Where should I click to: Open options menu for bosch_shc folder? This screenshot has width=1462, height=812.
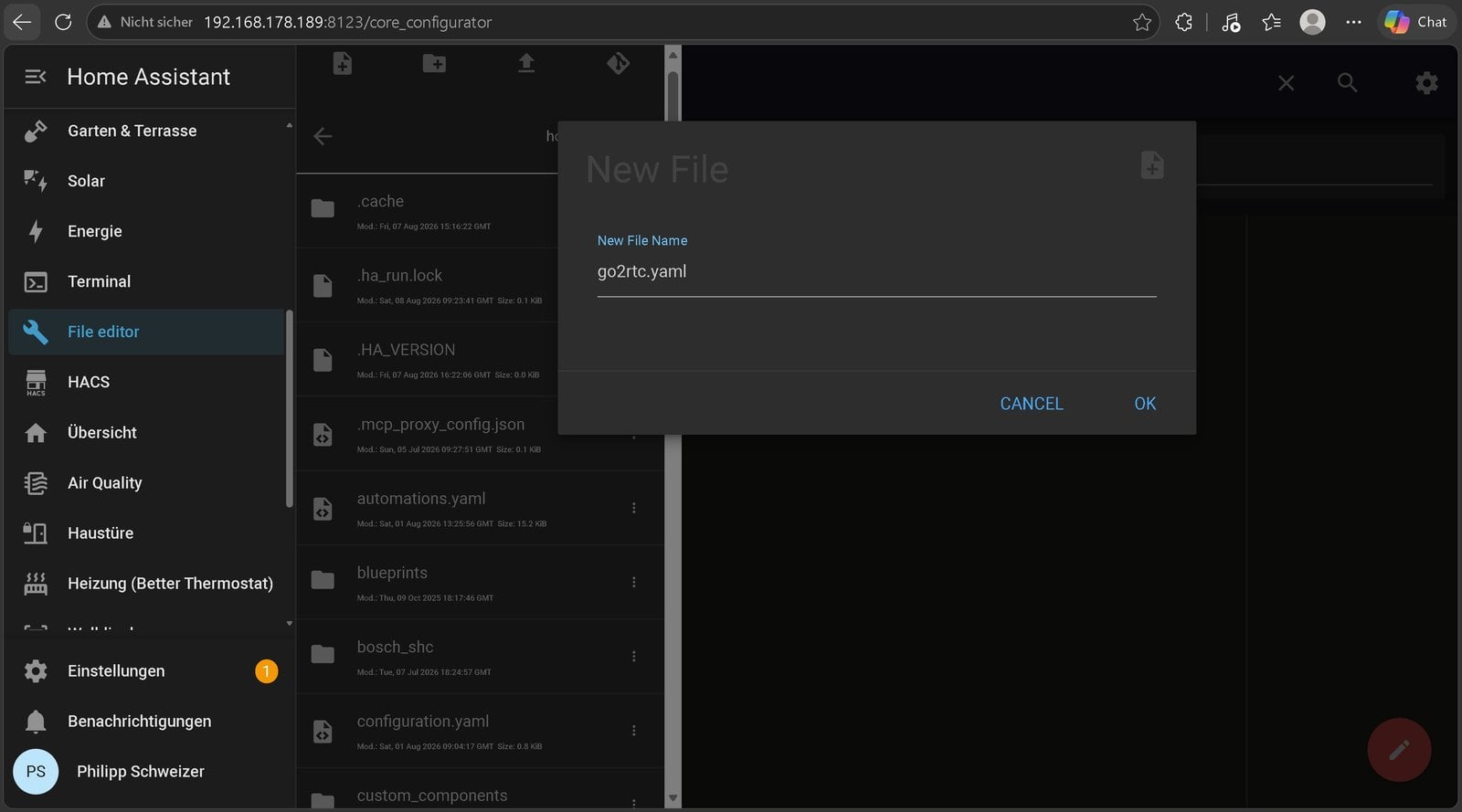pos(634,656)
